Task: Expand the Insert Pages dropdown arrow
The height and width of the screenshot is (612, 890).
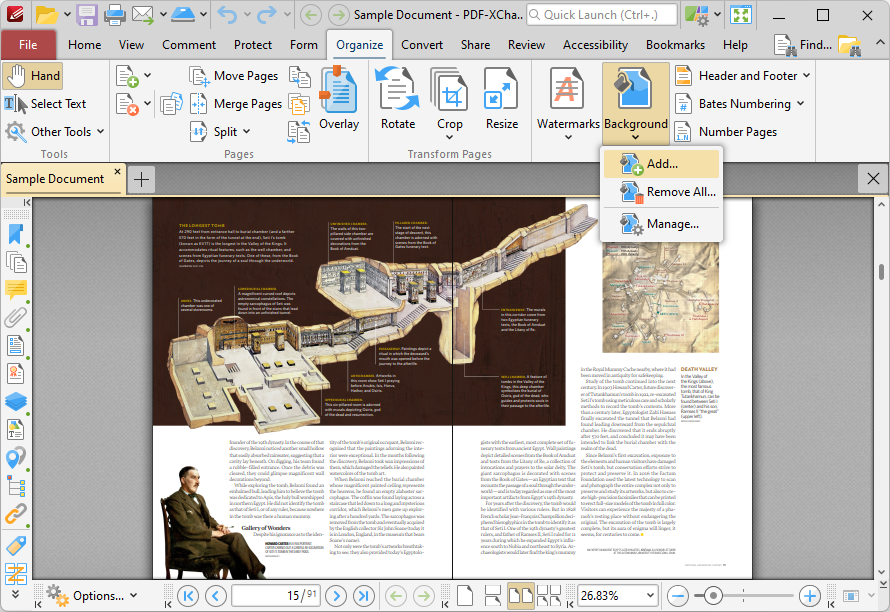Action: [x=148, y=75]
